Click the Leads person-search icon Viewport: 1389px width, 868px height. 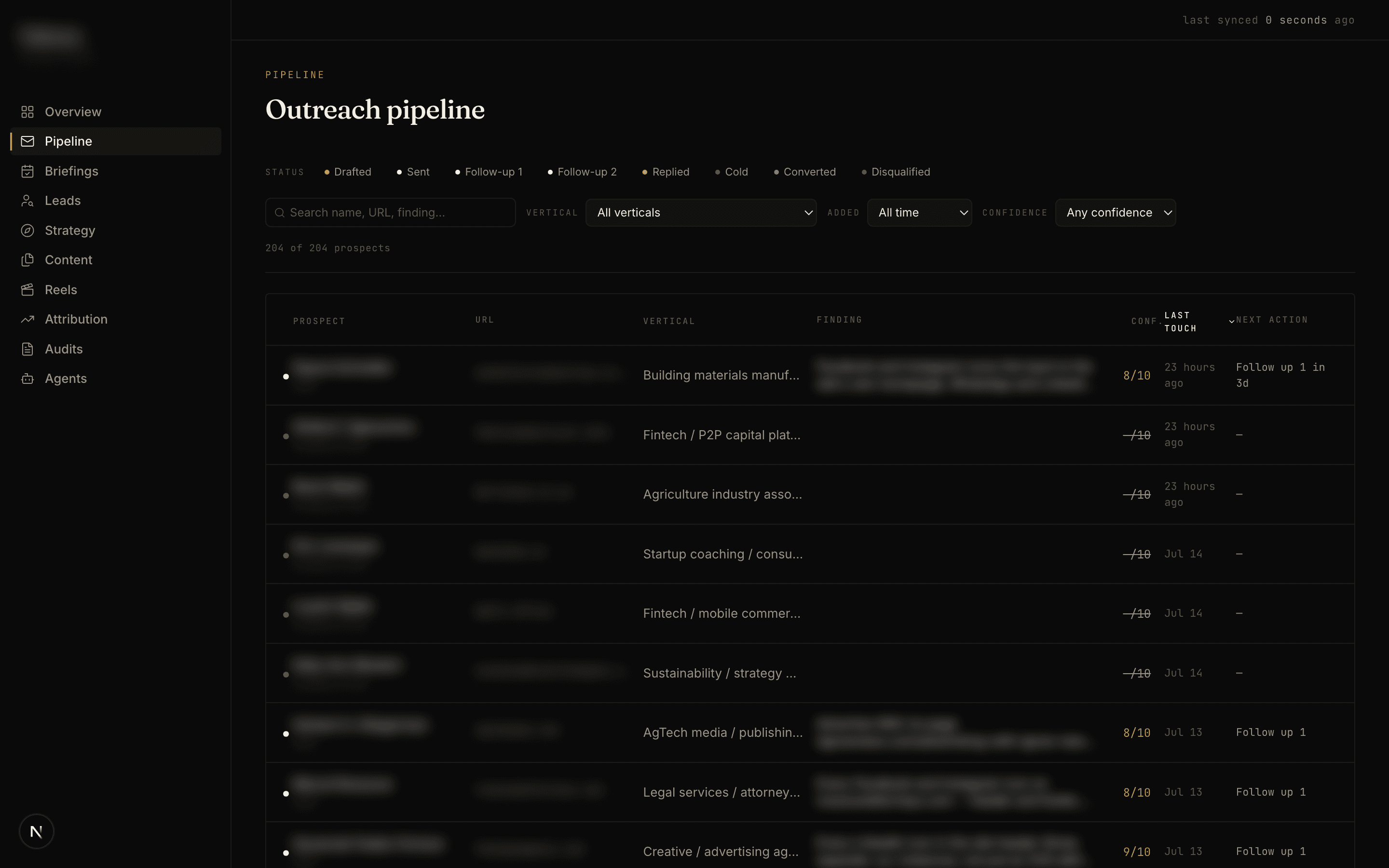tap(27, 200)
